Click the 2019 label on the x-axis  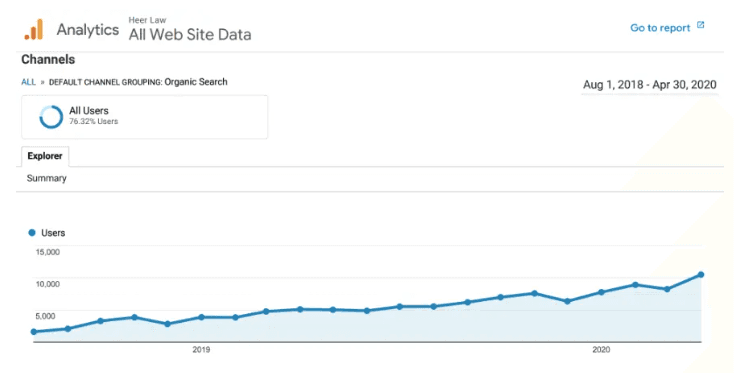coord(201,350)
